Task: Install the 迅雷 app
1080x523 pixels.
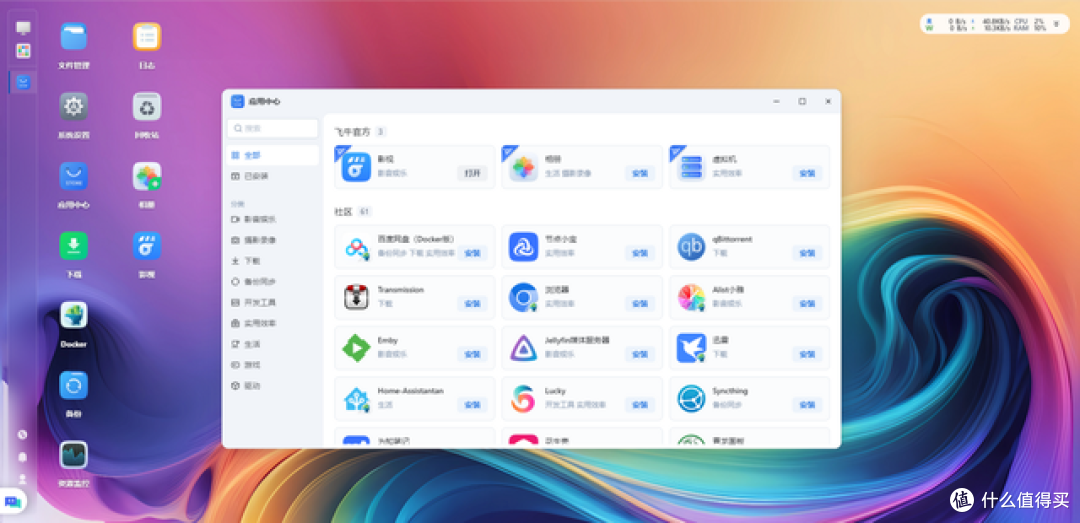Action: coord(807,354)
